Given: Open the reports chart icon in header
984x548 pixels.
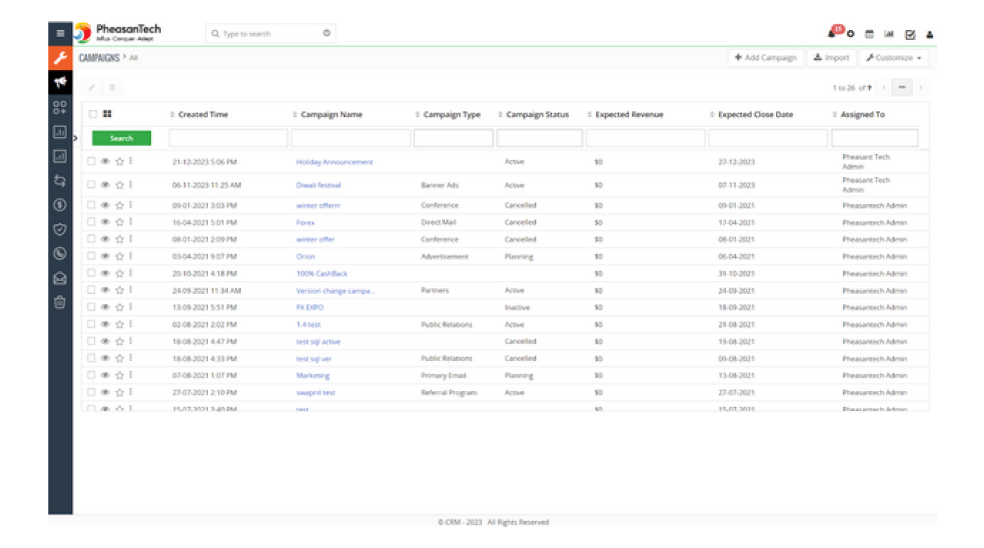Looking at the screenshot, I should tap(889, 34).
